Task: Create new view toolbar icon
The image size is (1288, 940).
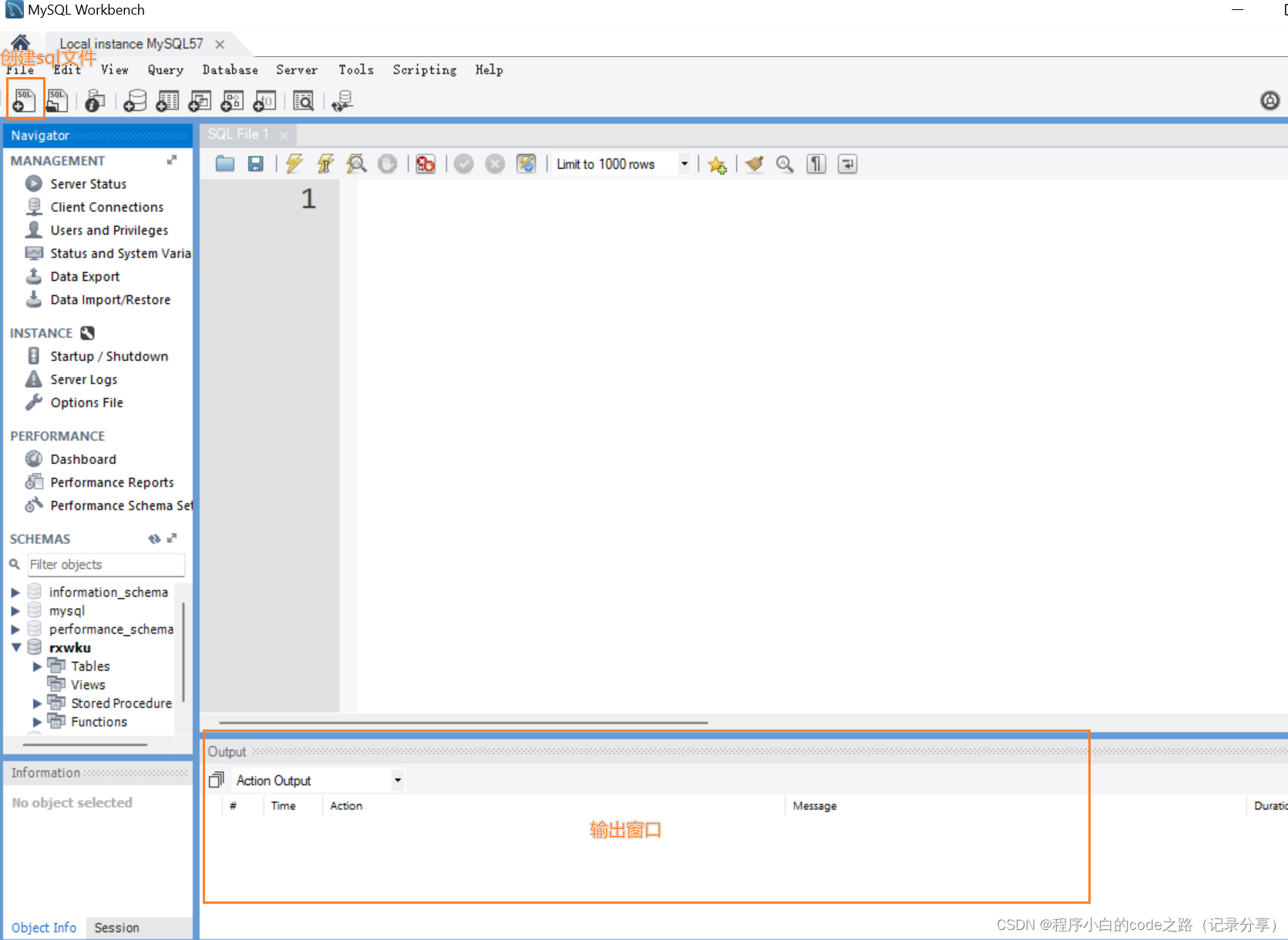Action: point(200,100)
